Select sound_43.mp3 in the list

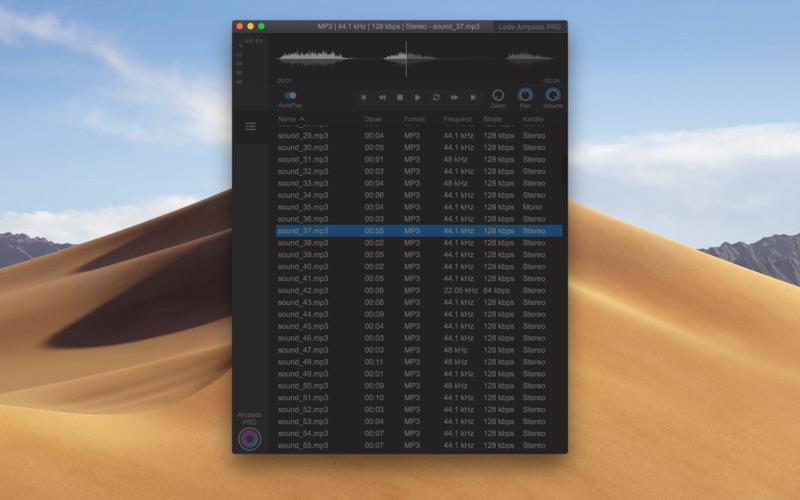[419, 302]
